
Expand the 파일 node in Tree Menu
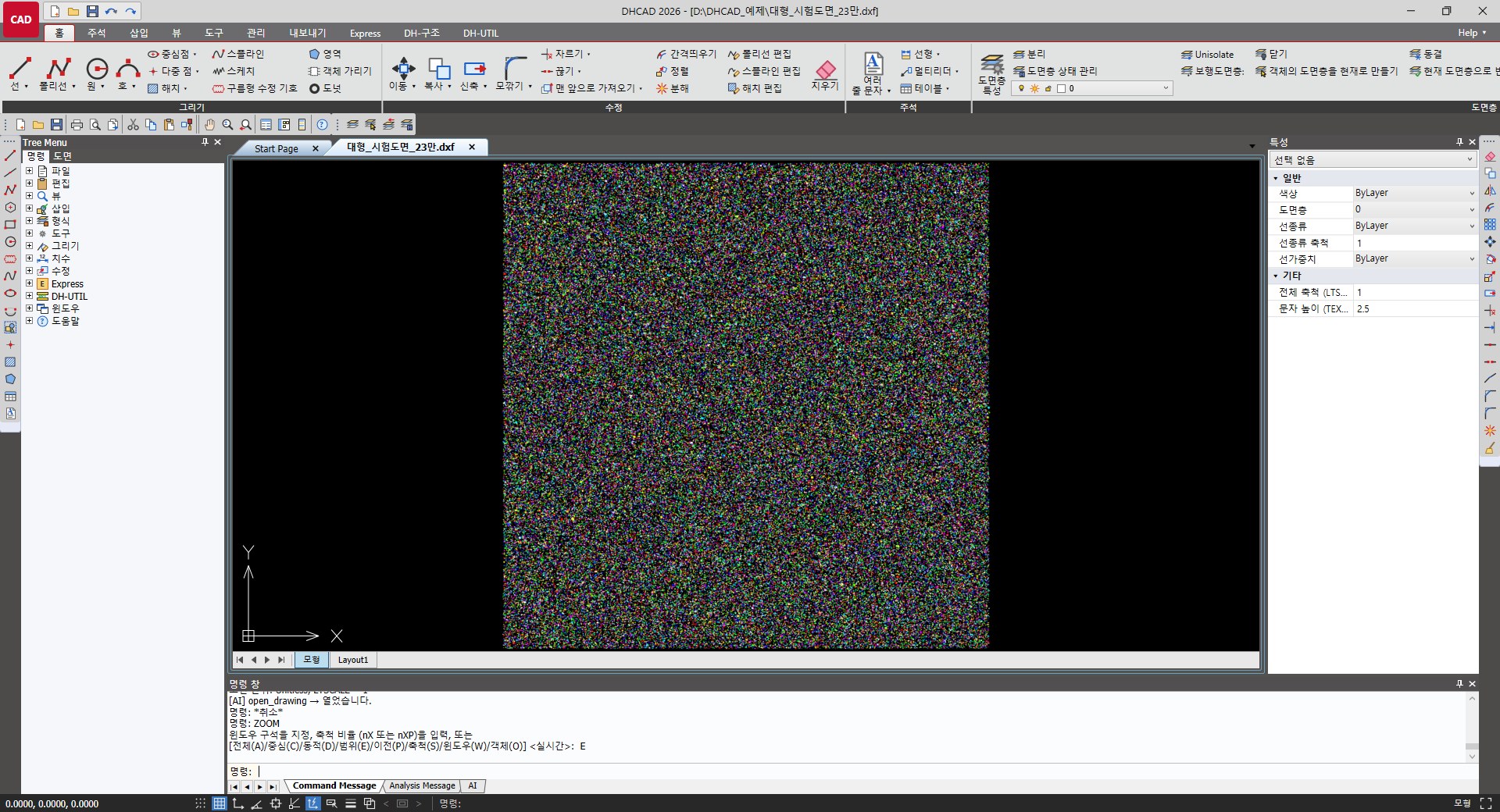[x=29, y=171]
